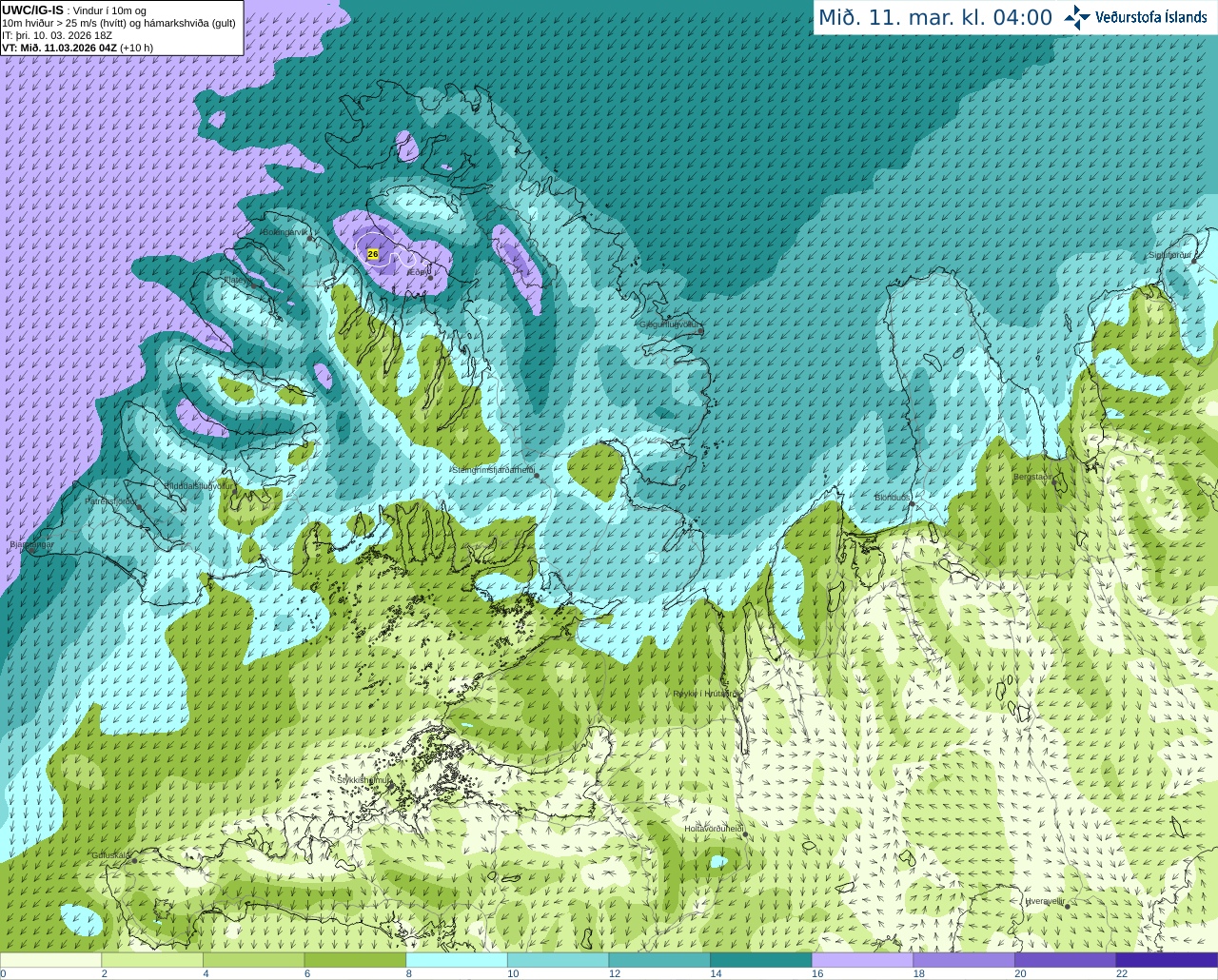Click the 'Blönduós' place label
The width and height of the screenshot is (1218, 980).
pos(893,498)
